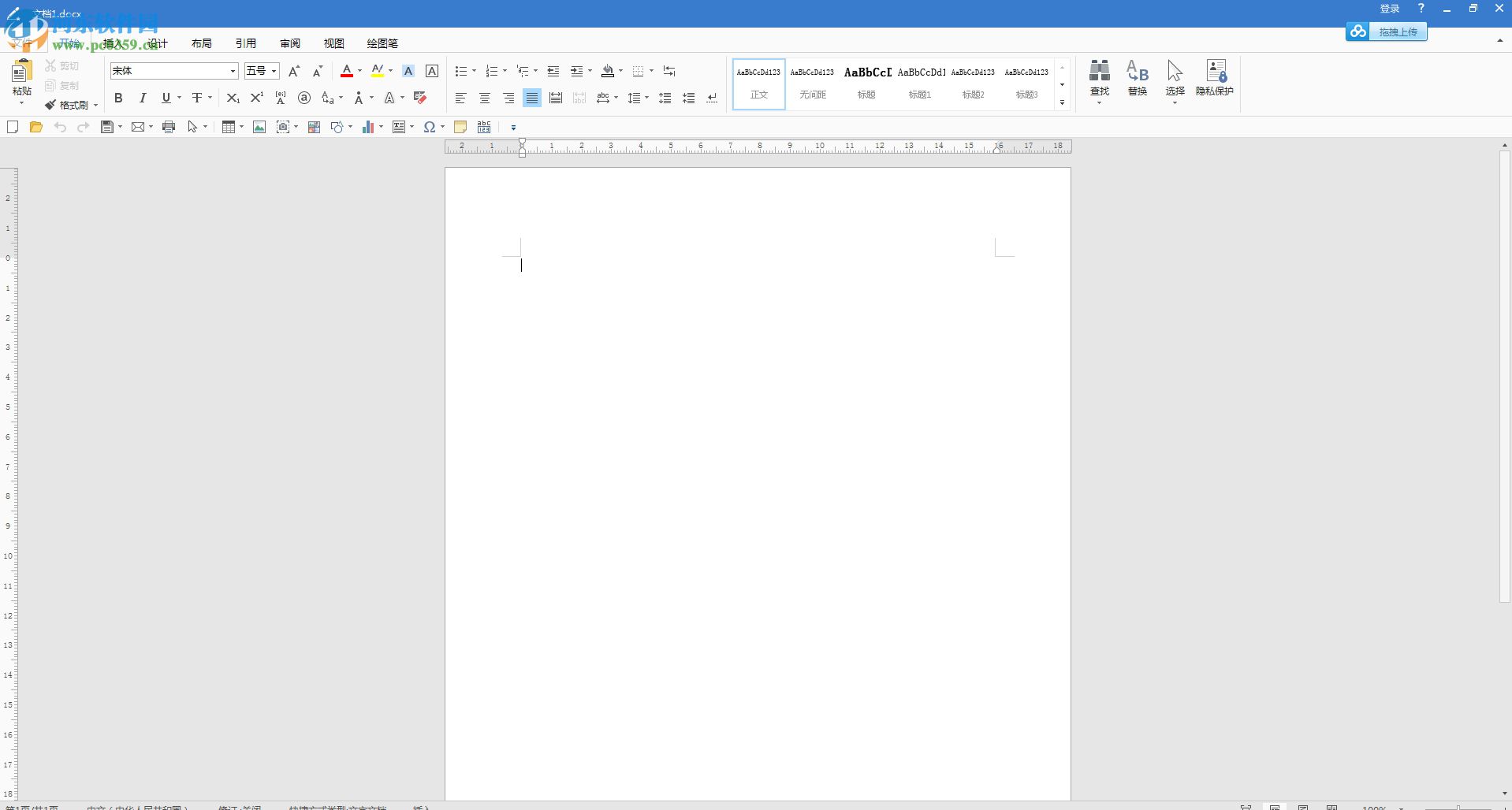
Task: Apply the 标题1 heading style
Action: [x=920, y=83]
